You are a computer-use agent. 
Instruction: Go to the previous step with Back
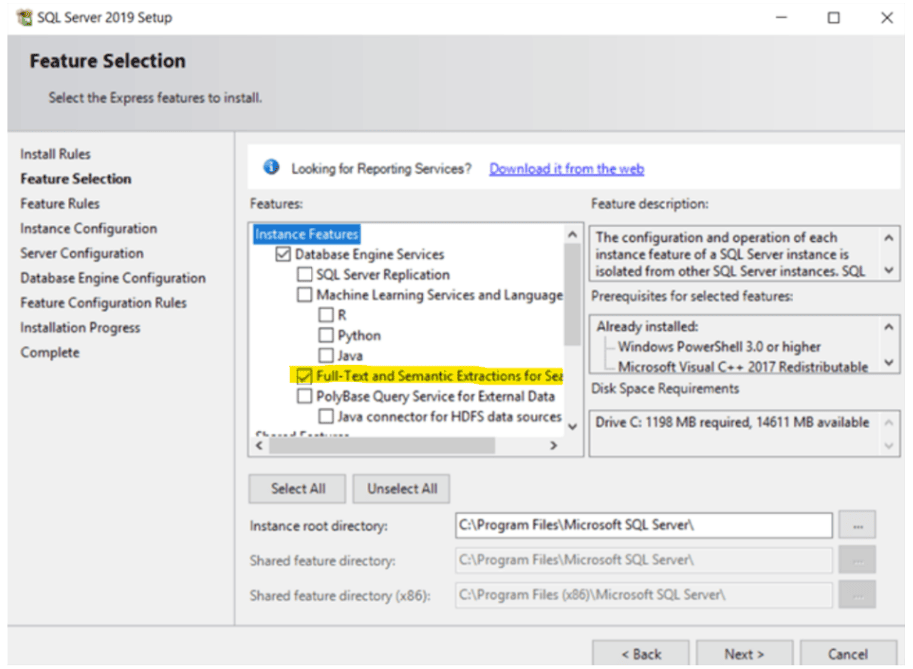point(640,654)
